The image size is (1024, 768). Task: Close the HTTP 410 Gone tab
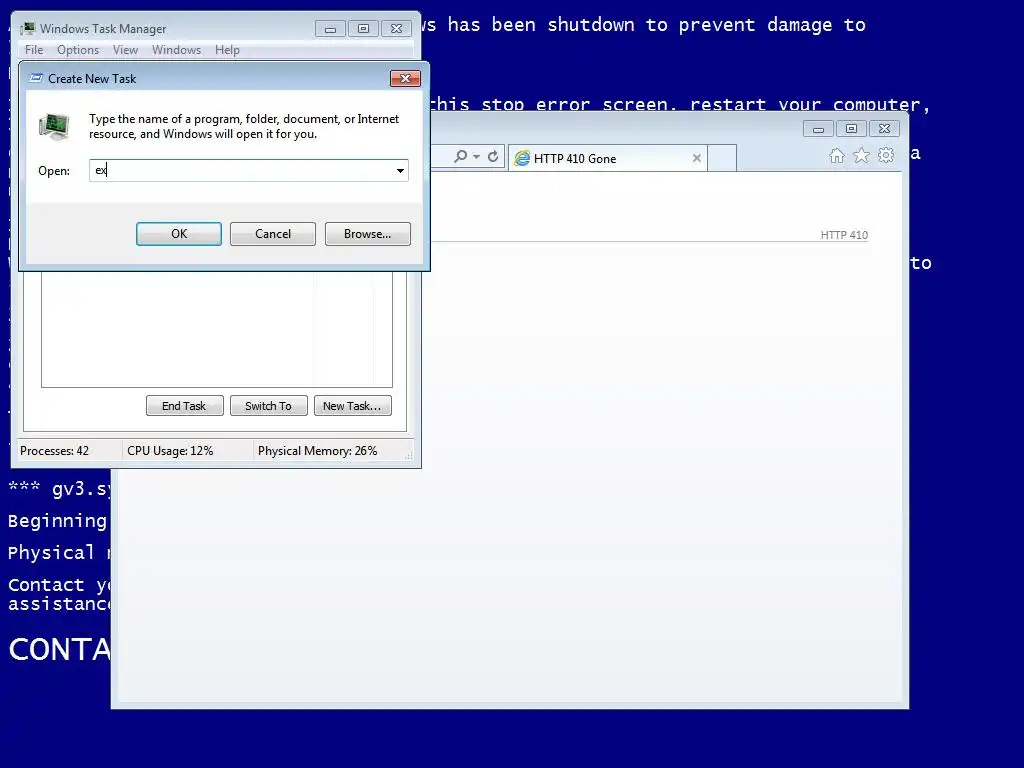[x=696, y=158]
